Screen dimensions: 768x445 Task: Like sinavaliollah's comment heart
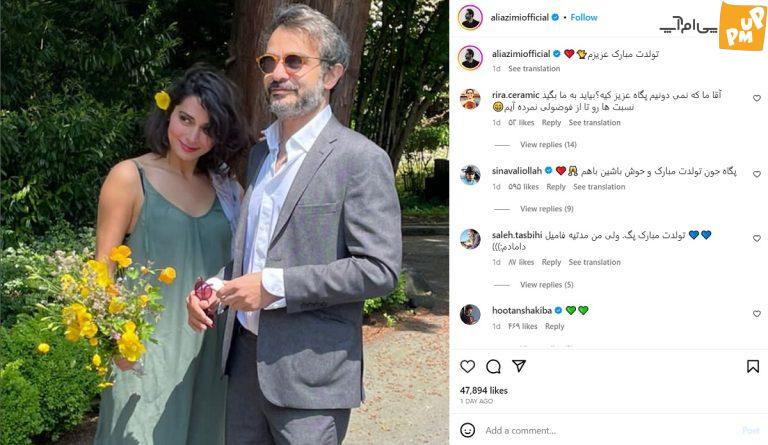point(757,174)
